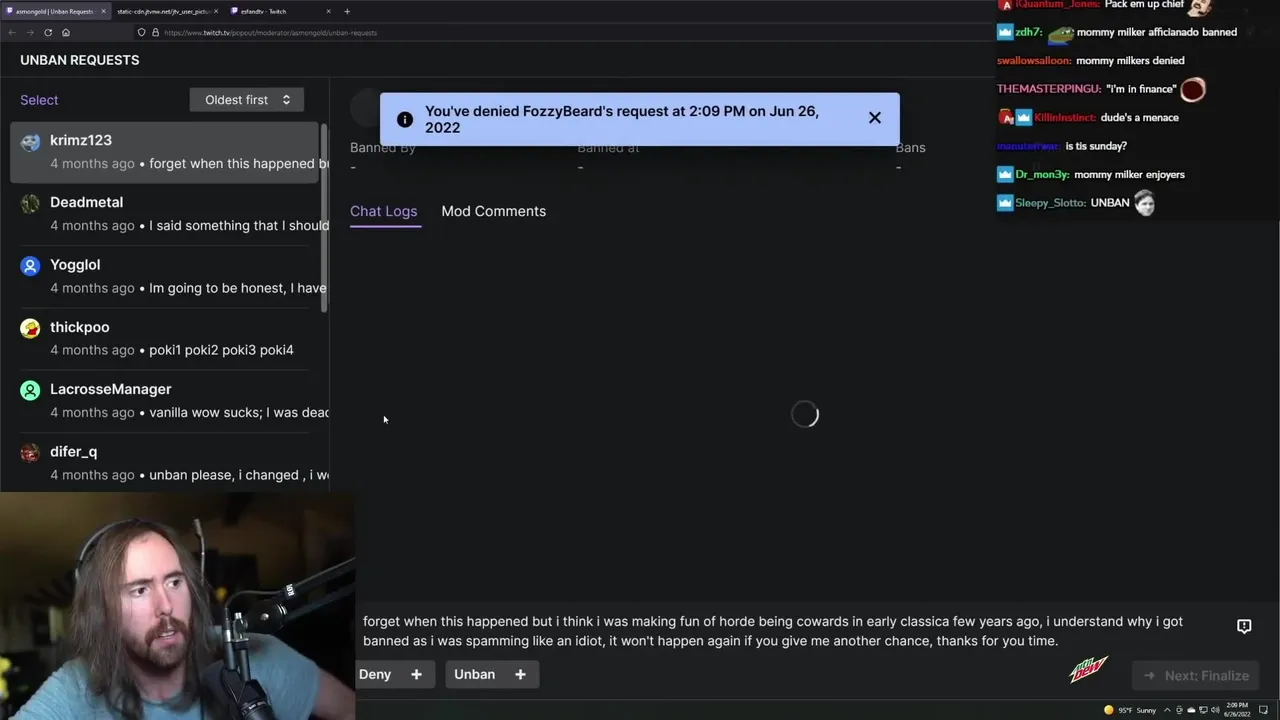
Task: Click the sunny weather taskbar widget
Action: pos(1130,710)
